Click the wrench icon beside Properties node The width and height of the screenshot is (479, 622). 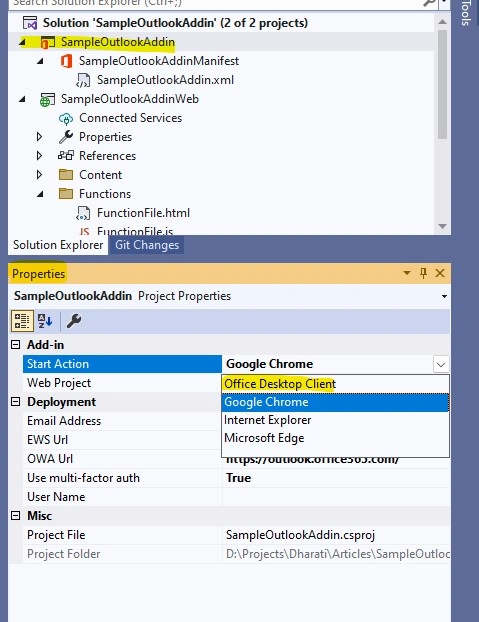pyautogui.click(x=66, y=137)
